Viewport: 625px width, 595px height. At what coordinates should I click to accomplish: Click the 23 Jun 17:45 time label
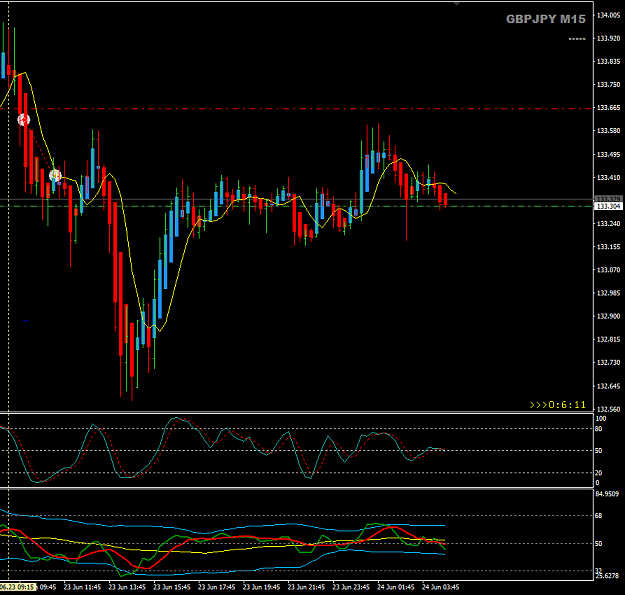(x=216, y=587)
